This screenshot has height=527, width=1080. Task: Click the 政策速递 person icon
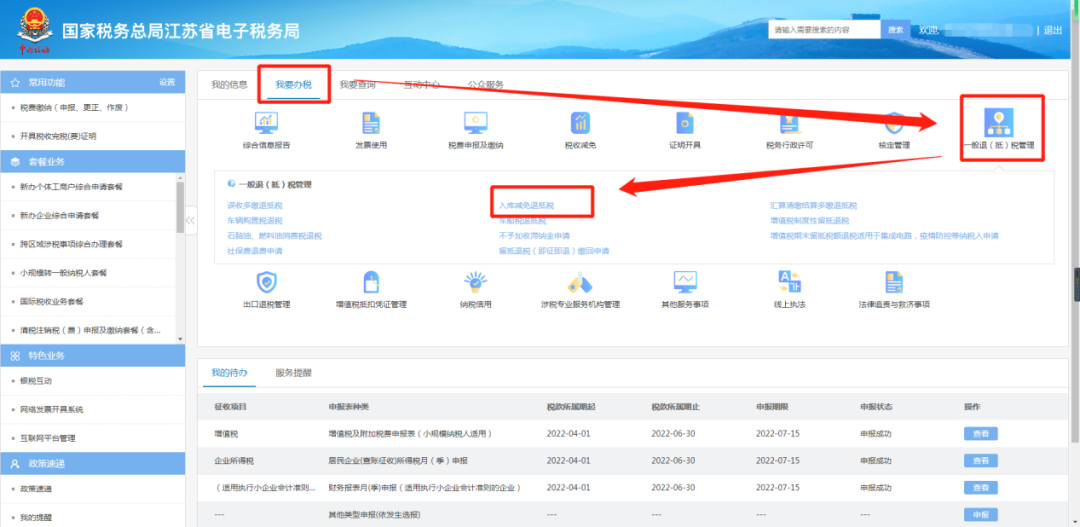tap(14, 464)
